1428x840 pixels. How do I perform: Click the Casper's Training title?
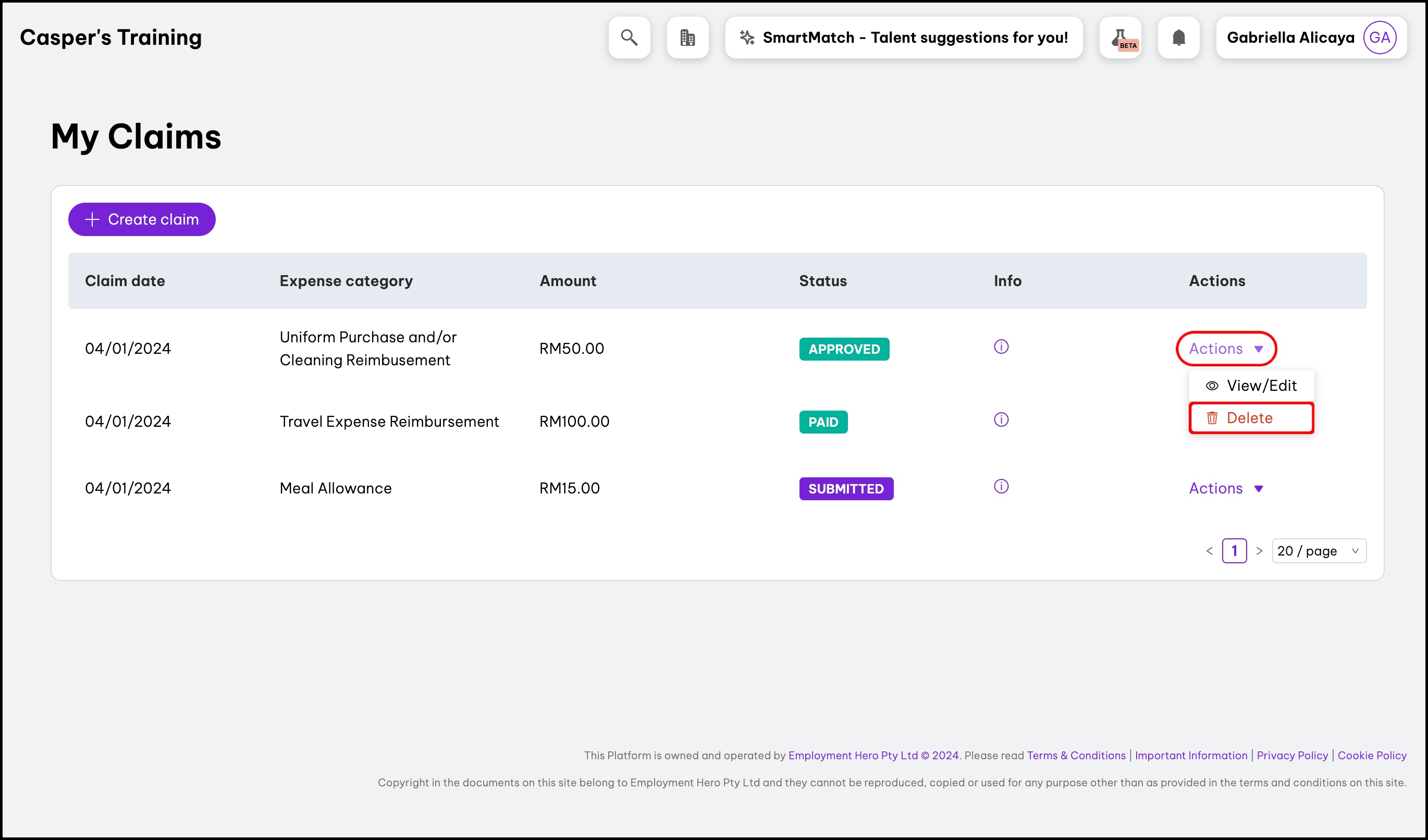(x=111, y=38)
